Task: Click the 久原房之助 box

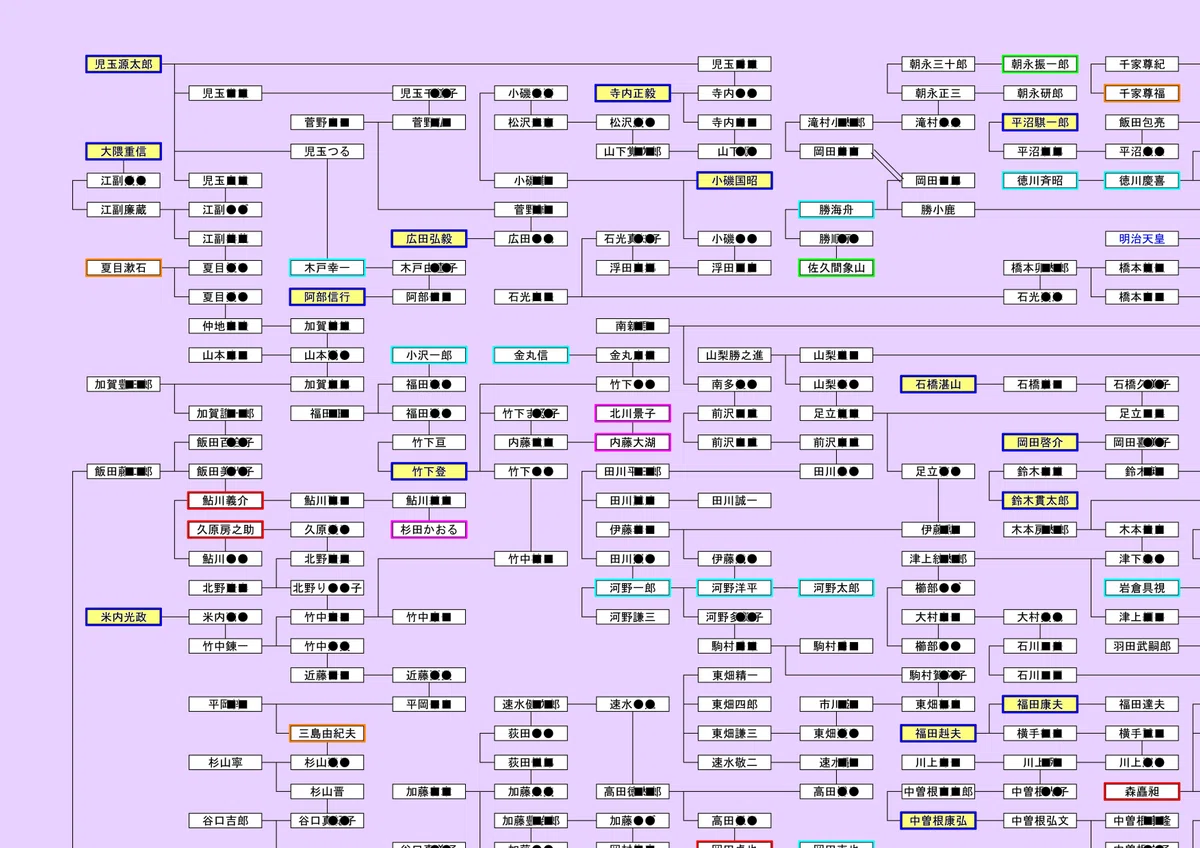Action: 225,529
